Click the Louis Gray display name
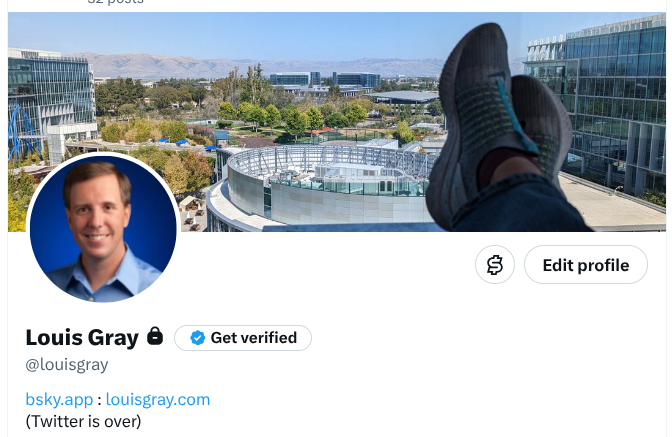This screenshot has height=437, width=672. click(x=82, y=338)
